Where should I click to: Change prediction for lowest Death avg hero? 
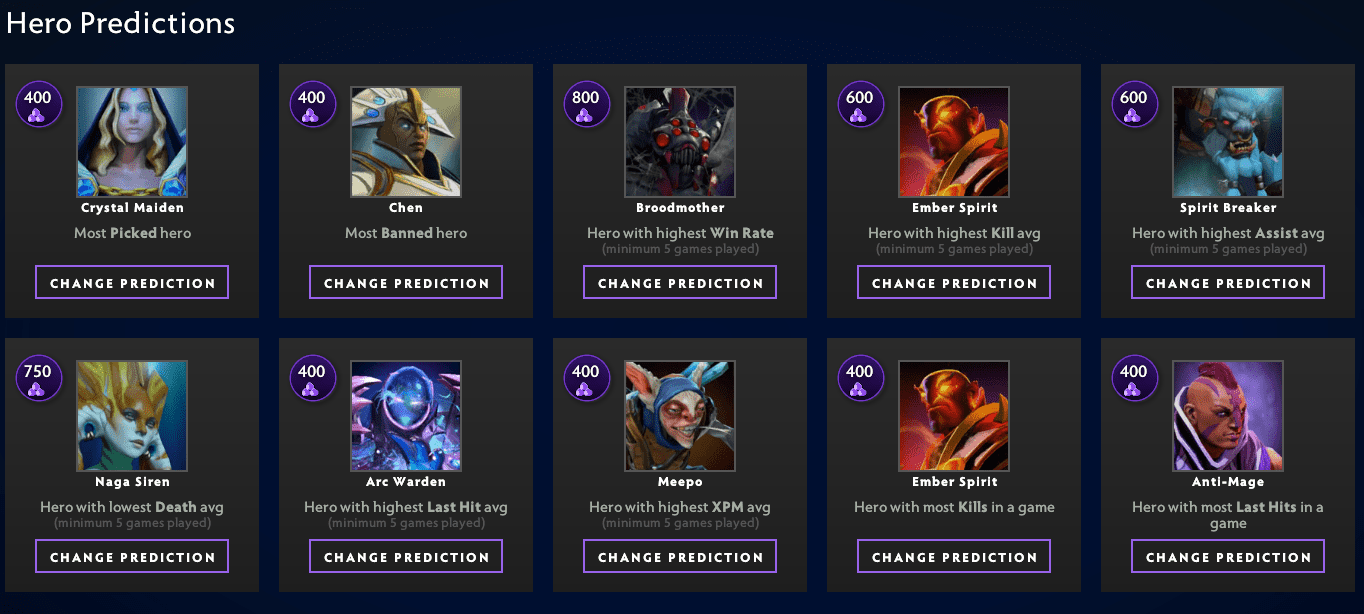coord(132,557)
